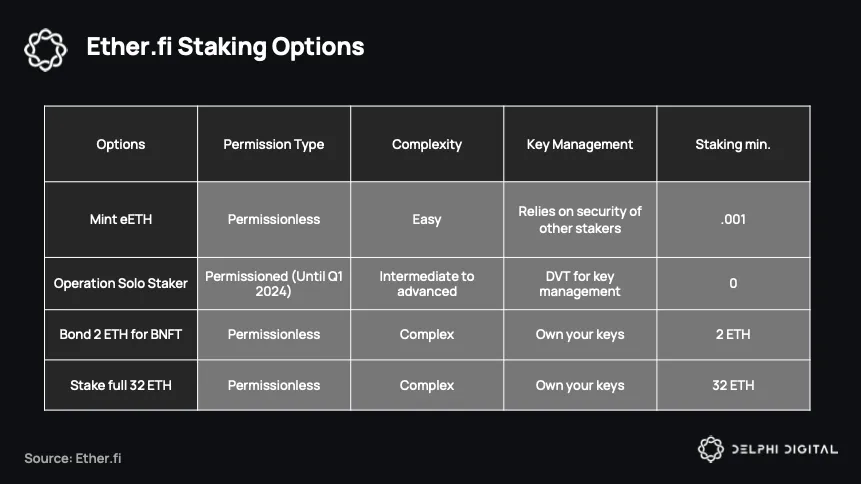Click the Complexity column header

[427, 144]
